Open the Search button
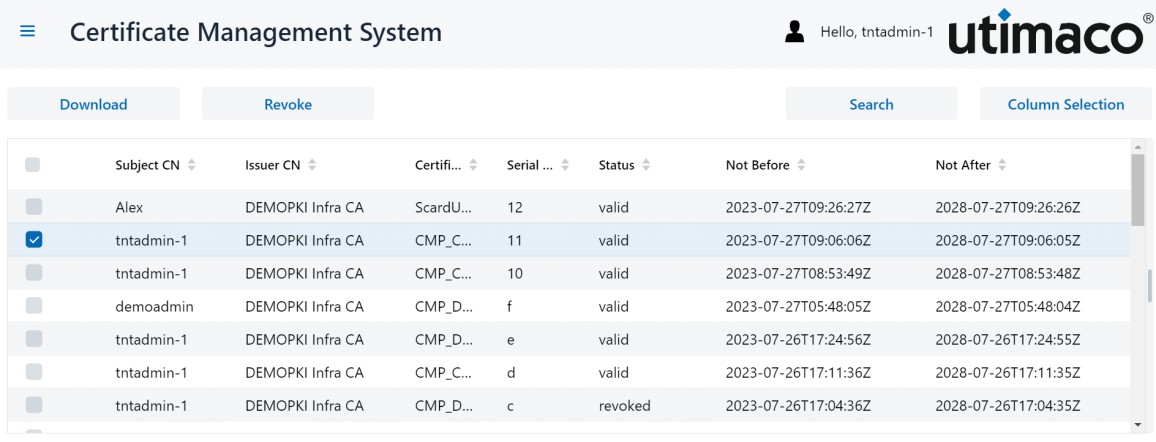1156x442 pixels. click(x=871, y=104)
